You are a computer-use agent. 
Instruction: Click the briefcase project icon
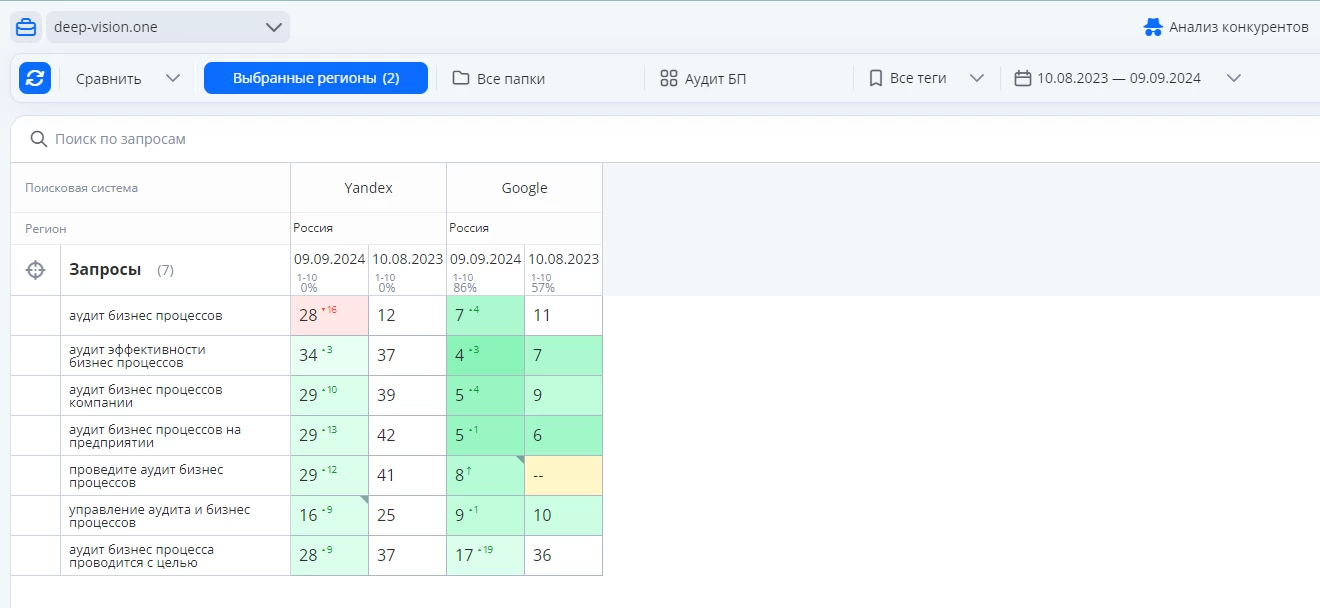[26, 28]
